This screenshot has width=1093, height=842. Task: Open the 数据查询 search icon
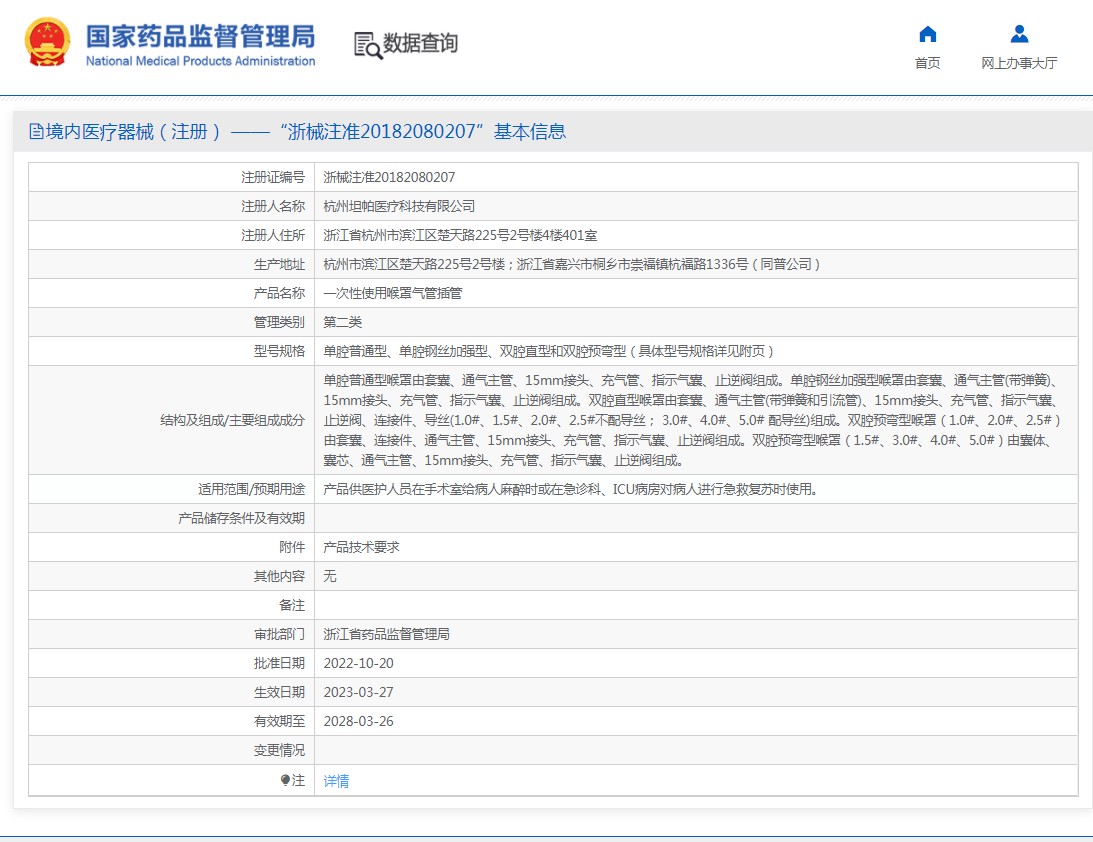[367, 45]
